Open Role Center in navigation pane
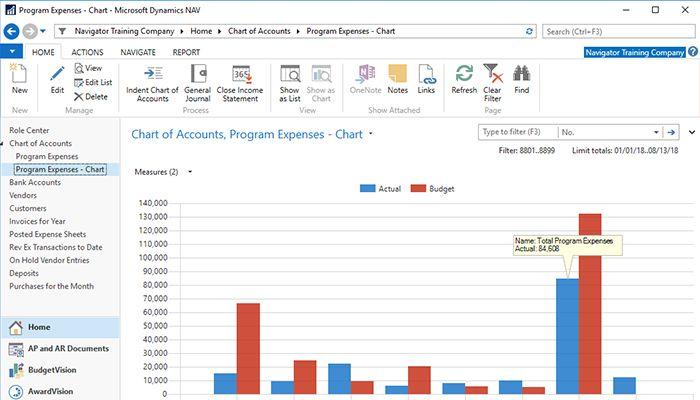Screen dimensions: 700x400 29,130
